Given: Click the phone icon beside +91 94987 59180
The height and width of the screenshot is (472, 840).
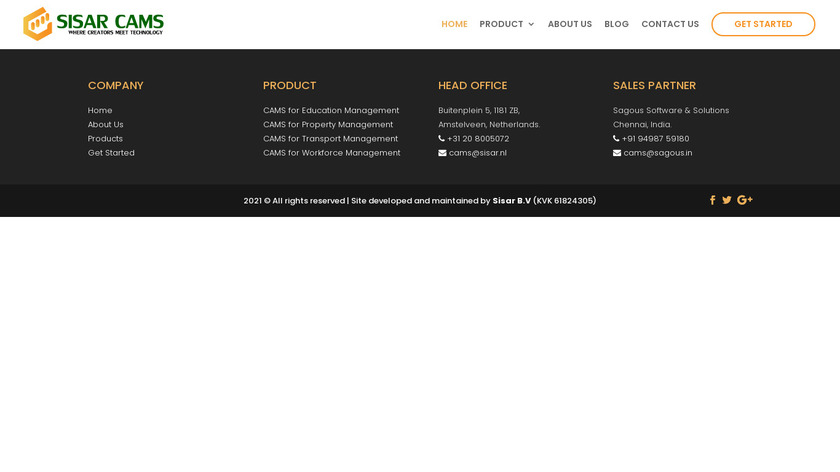Looking at the screenshot, I should (616, 138).
